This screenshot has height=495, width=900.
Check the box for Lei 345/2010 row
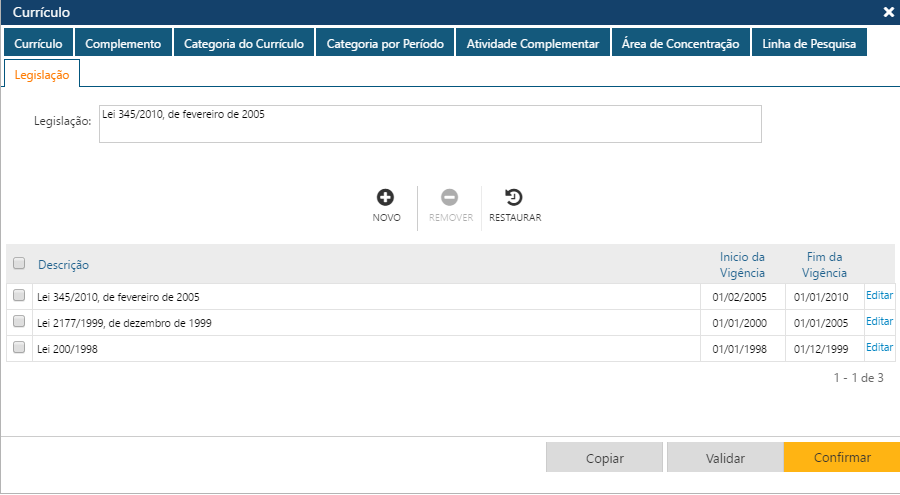[x=19, y=296]
